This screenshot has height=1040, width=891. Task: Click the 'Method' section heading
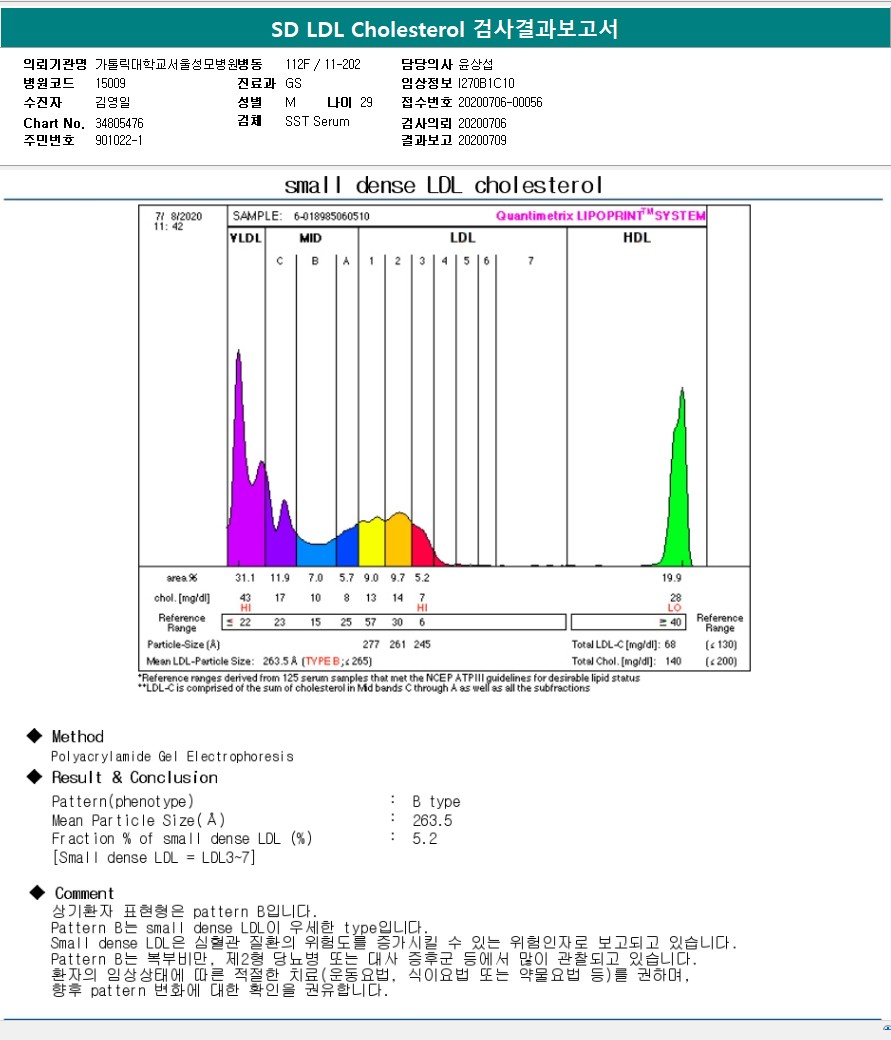pyautogui.click(x=78, y=737)
